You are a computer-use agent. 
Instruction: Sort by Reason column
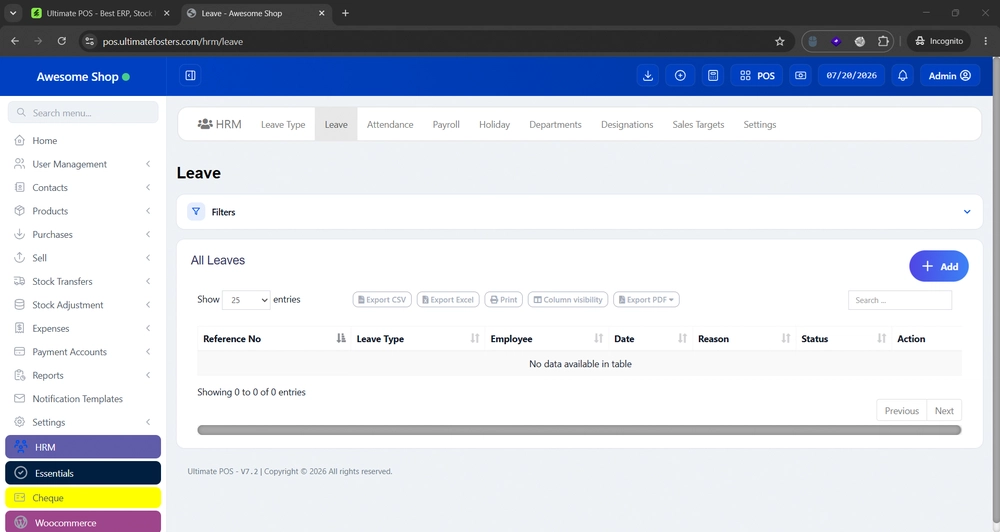[x=744, y=339]
